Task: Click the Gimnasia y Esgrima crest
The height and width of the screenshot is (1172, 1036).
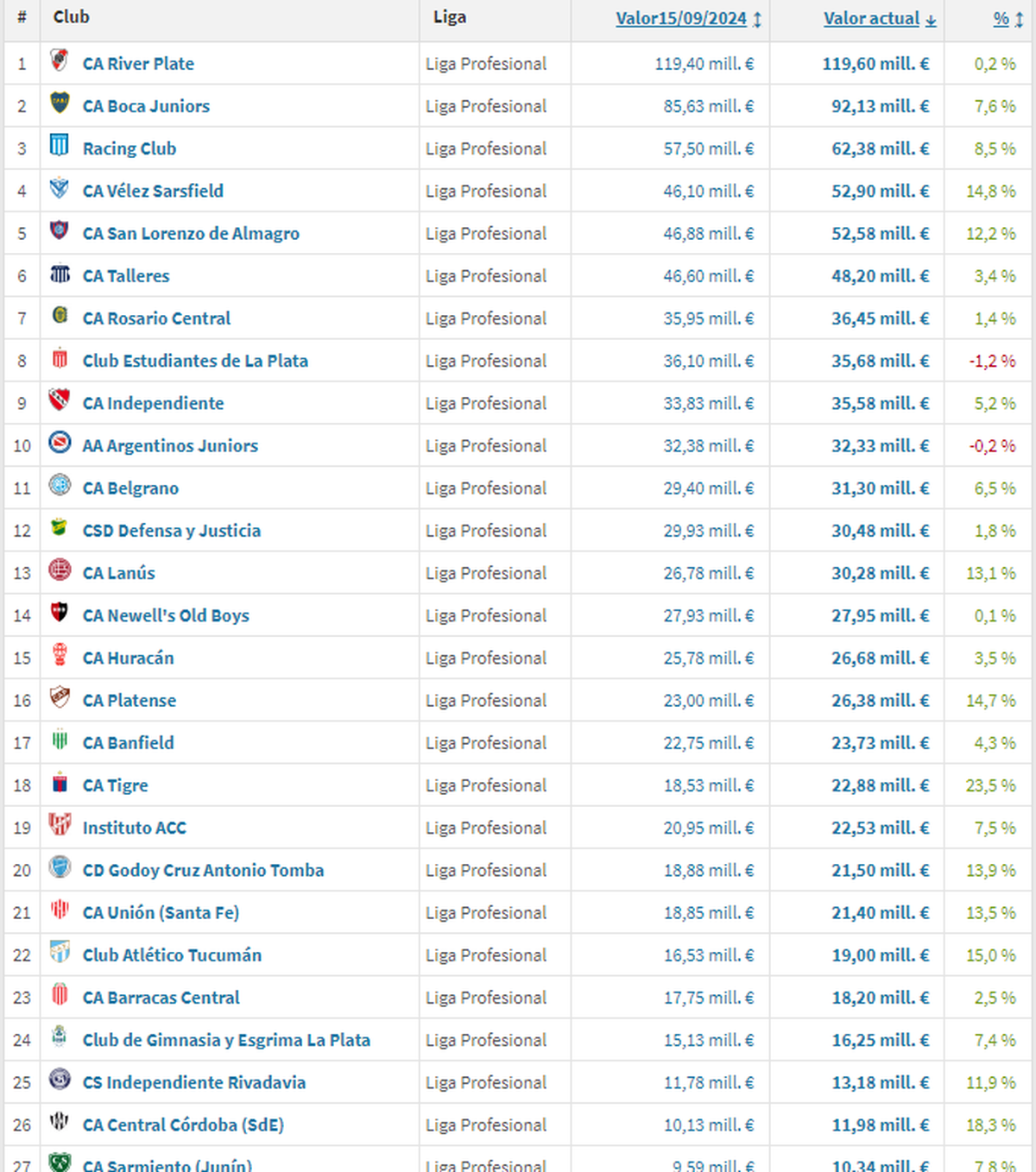Action: pos(60,1037)
